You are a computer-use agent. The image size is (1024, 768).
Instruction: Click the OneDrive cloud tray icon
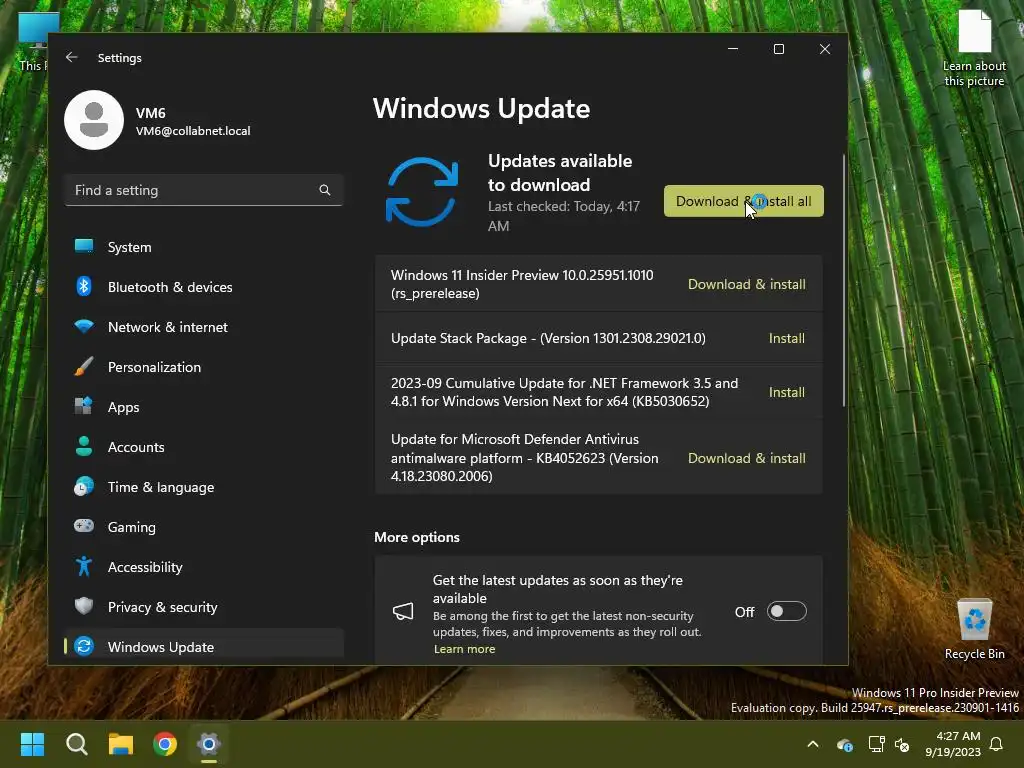(x=844, y=744)
